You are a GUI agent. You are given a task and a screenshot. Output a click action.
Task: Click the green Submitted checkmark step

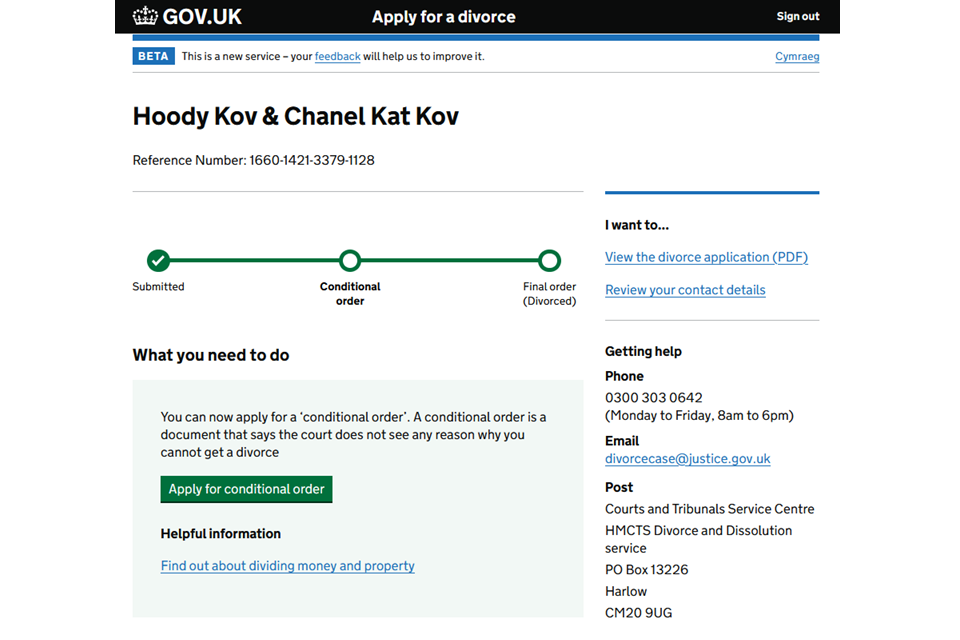158,261
